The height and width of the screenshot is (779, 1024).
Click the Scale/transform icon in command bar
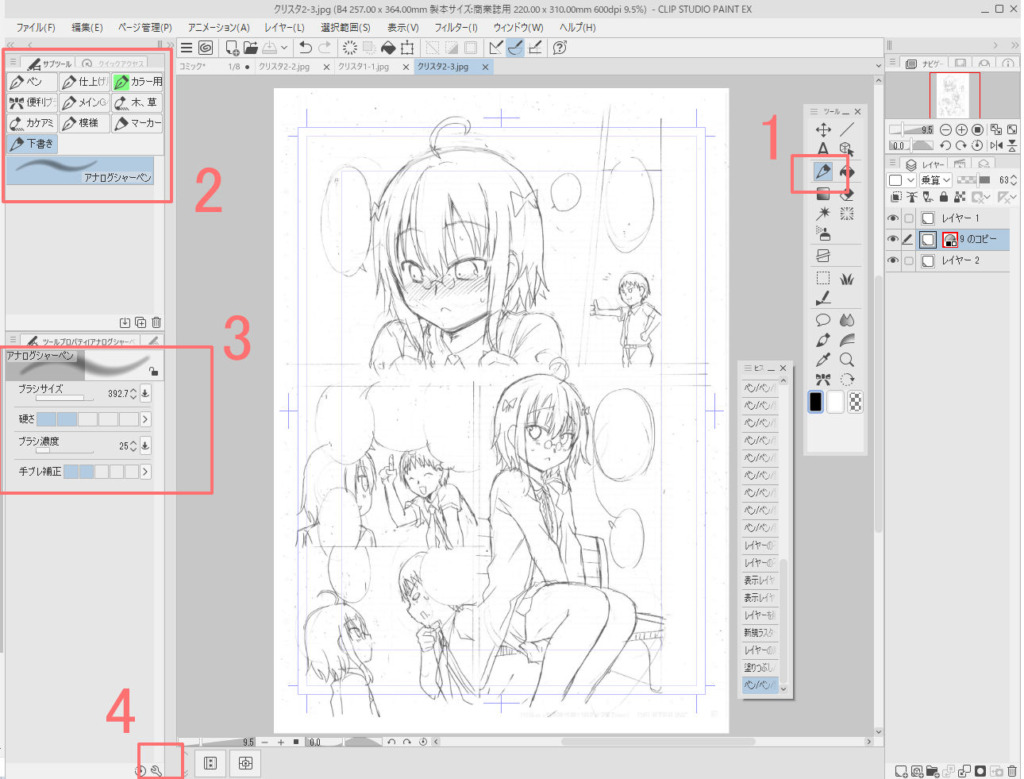pos(408,48)
